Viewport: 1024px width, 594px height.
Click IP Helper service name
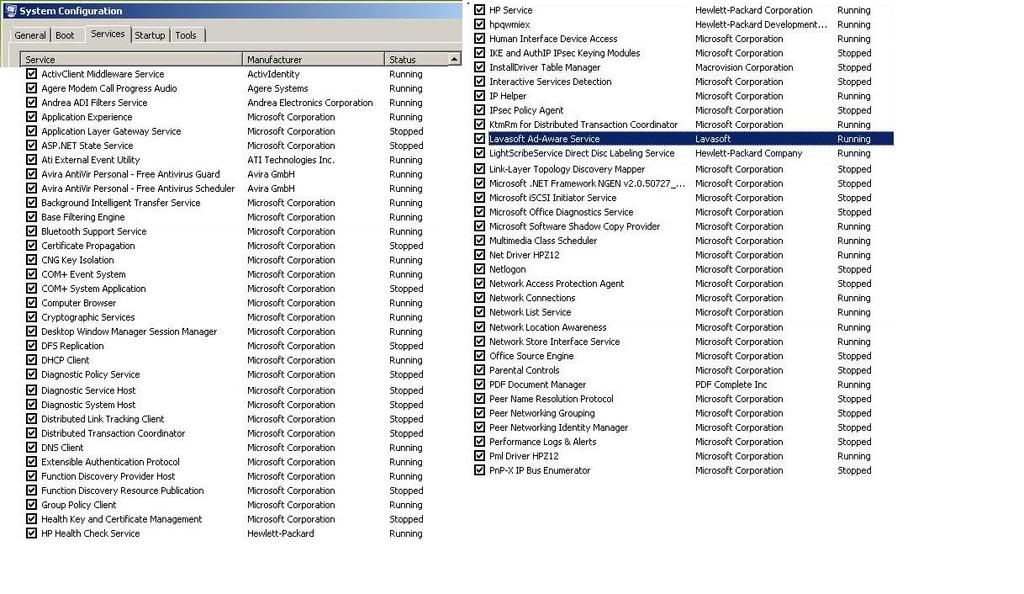point(507,96)
